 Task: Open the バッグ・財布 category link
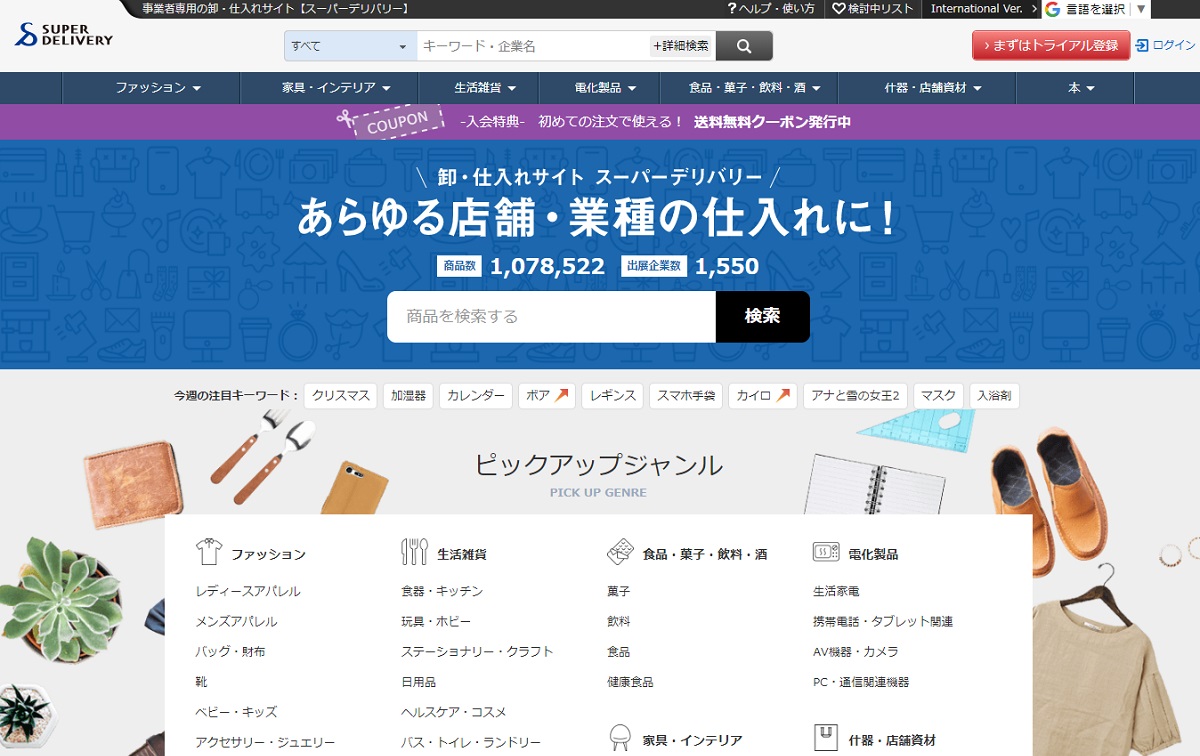[x=231, y=651]
